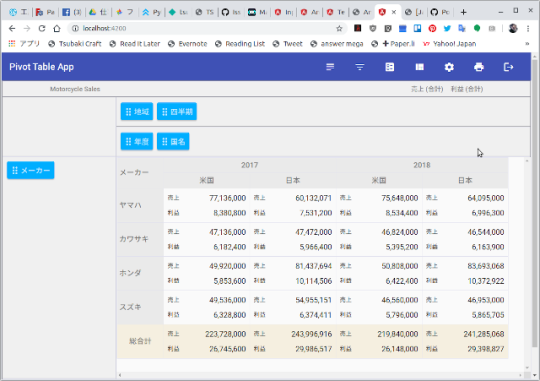Open settings gear in Pivot Table App
Viewport: 540px width, 381px height.
[449, 67]
